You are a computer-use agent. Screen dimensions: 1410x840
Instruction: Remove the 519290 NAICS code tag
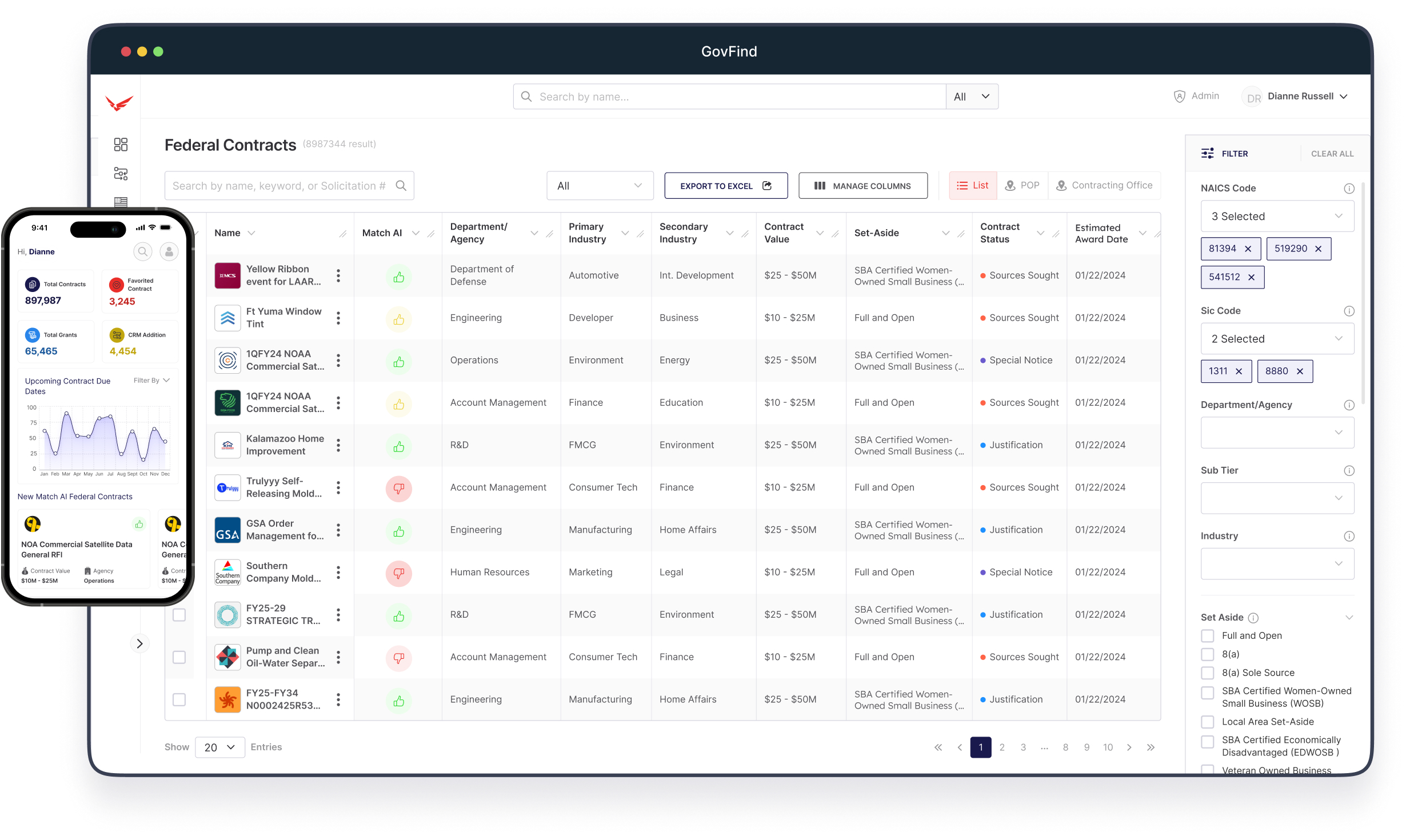(1319, 249)
